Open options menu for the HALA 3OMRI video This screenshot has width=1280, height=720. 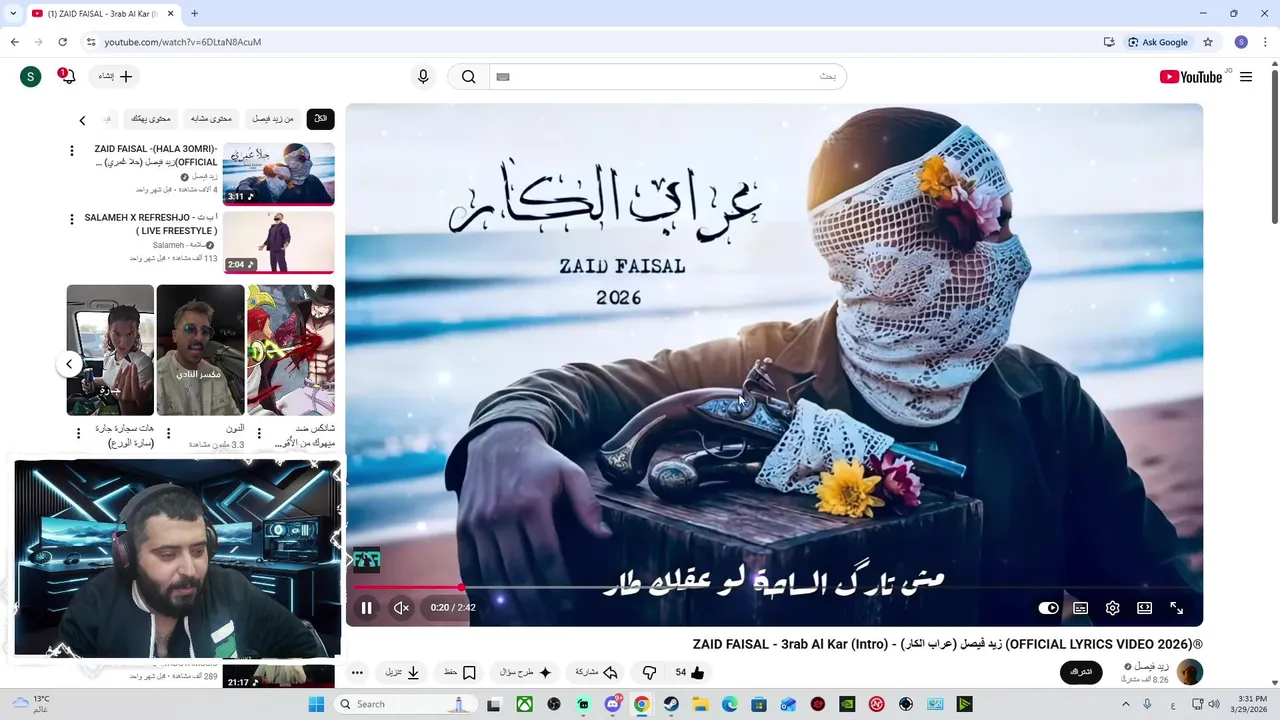click(x=71, y=151)
